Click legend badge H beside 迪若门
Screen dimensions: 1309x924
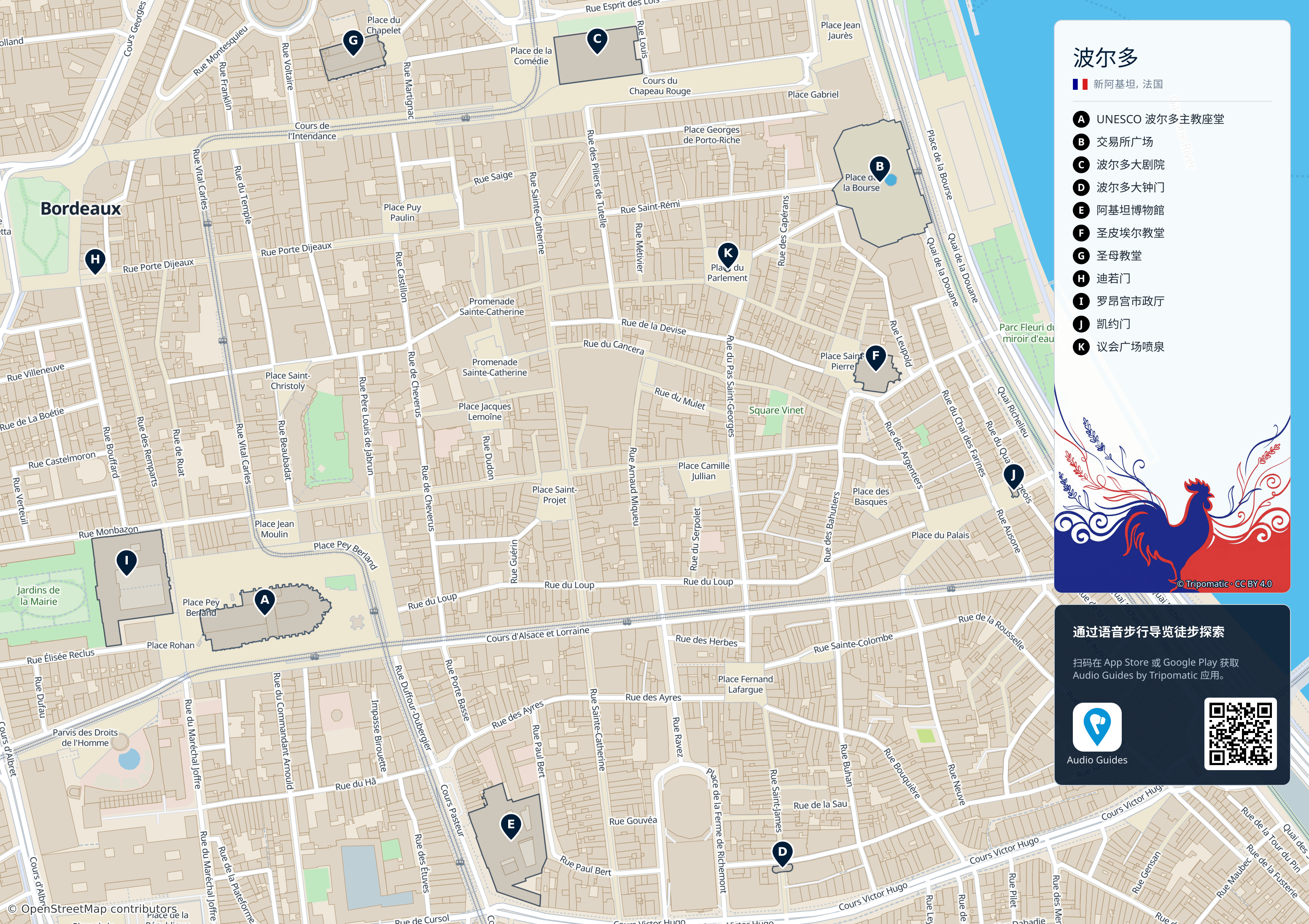point(1081,279)
